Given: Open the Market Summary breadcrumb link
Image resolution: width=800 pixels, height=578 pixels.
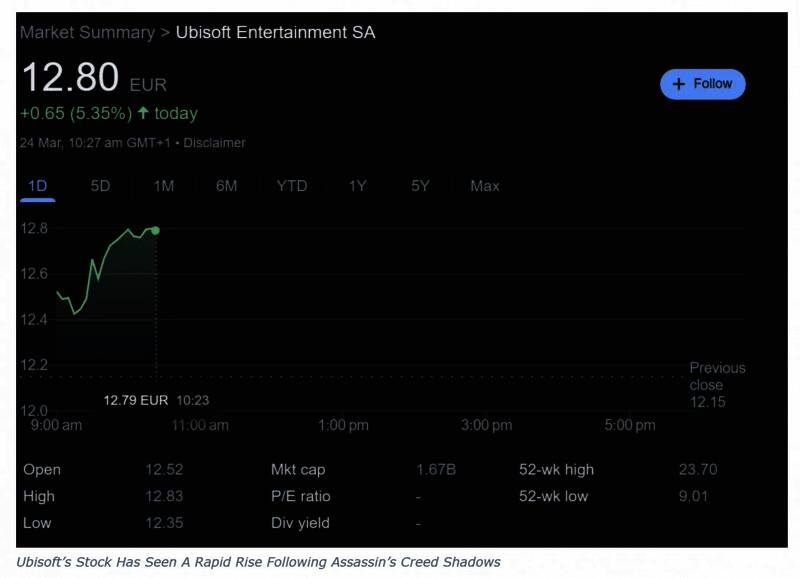Looking at the screenshot, I should click(x=87, y=32).
